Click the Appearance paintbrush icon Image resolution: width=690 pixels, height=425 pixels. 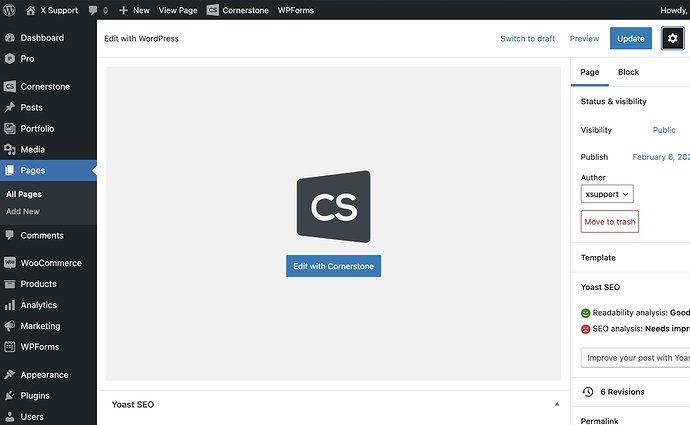(x=10, y=374)
